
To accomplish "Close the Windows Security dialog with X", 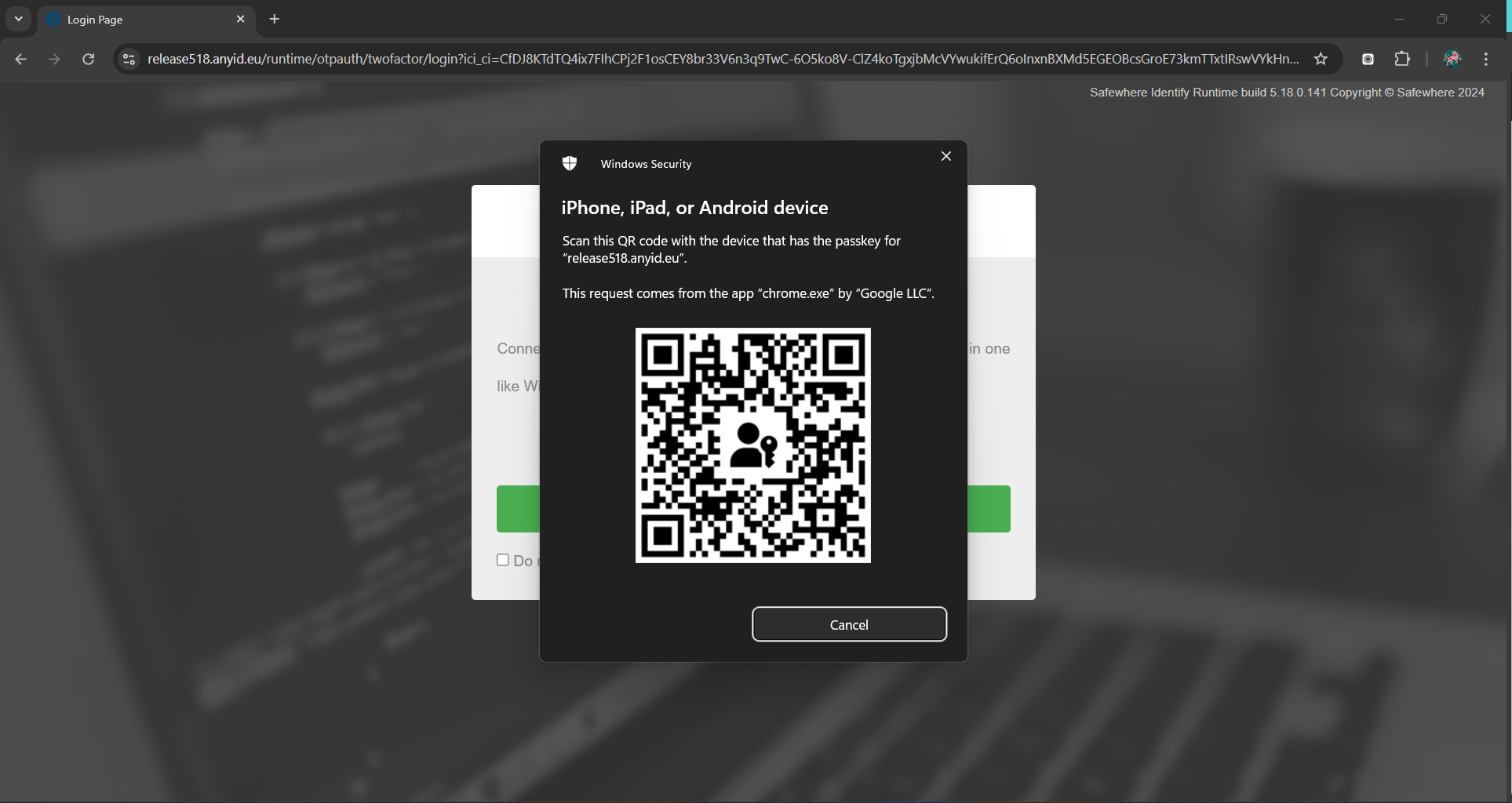I will (x=946, y=156).
